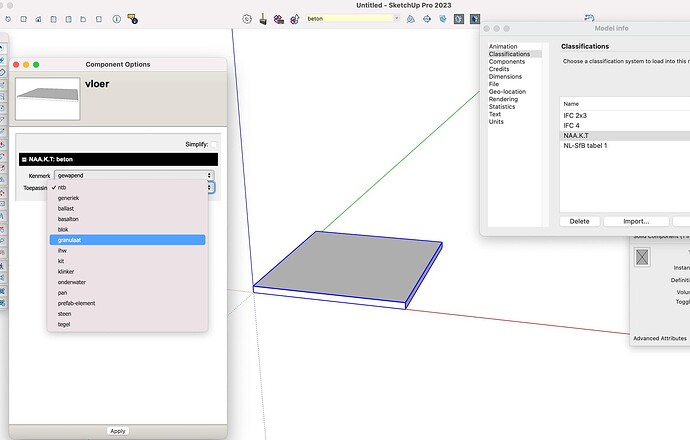
Task: Select the IFC 4 classification row
Action: coord(625,125)
